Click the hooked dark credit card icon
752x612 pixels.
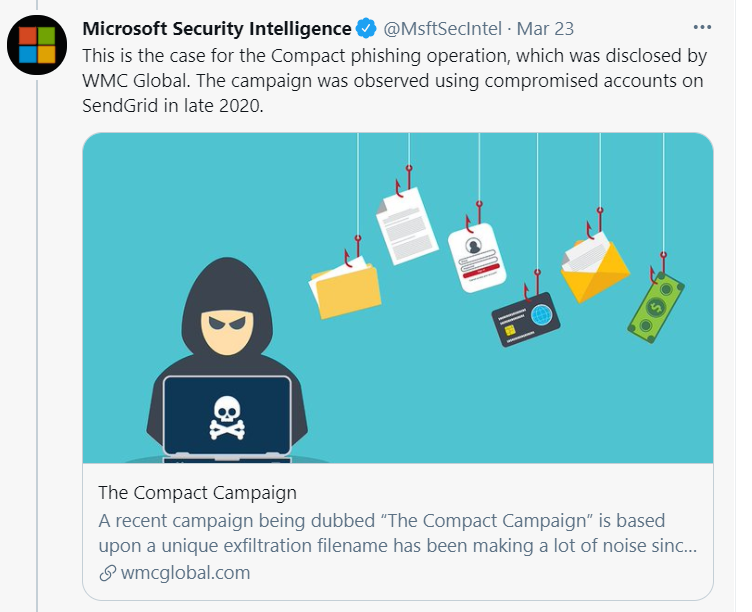pyautogui.click(x=526, y=317)
